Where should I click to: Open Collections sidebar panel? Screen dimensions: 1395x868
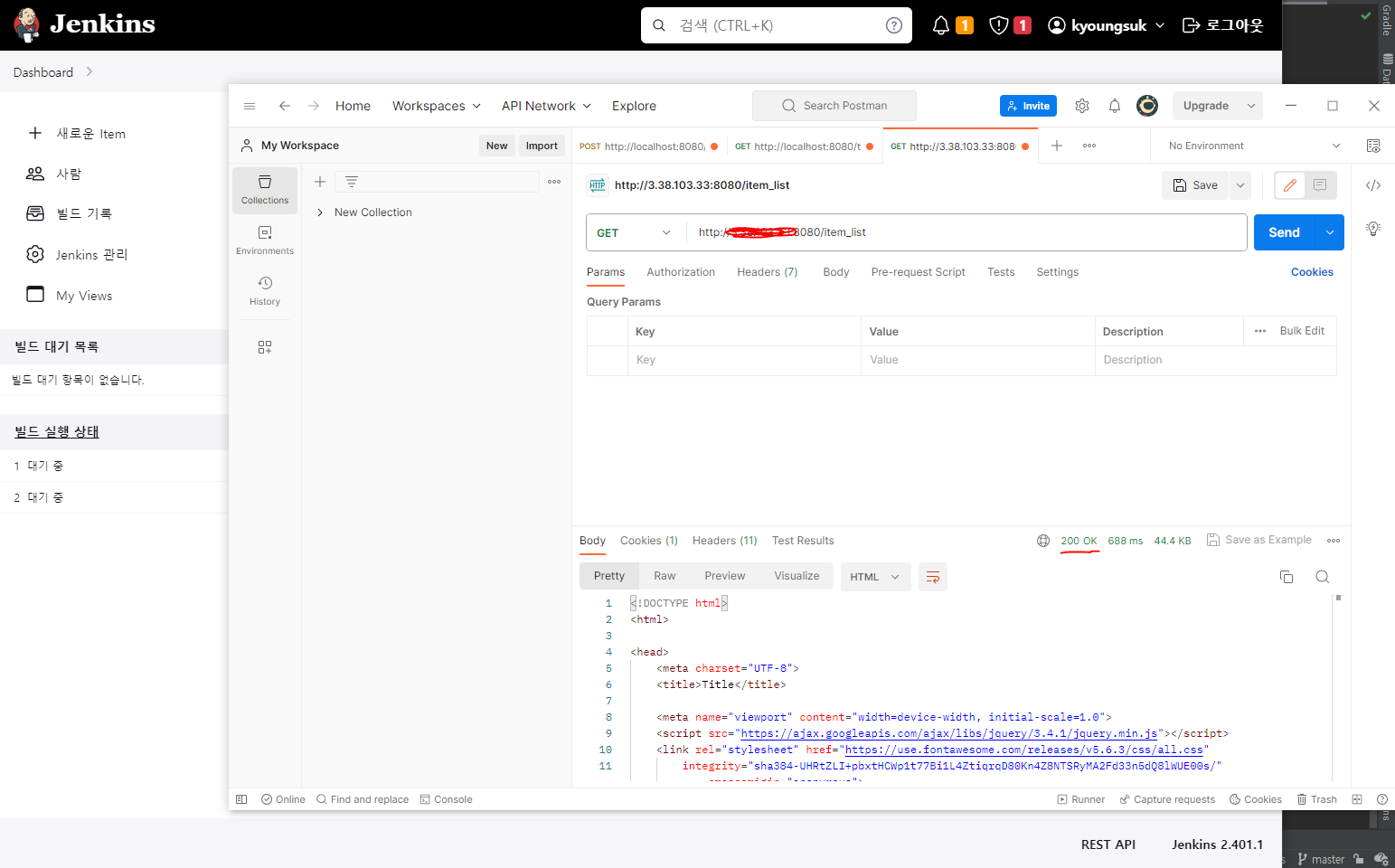(x=265, y=190)
